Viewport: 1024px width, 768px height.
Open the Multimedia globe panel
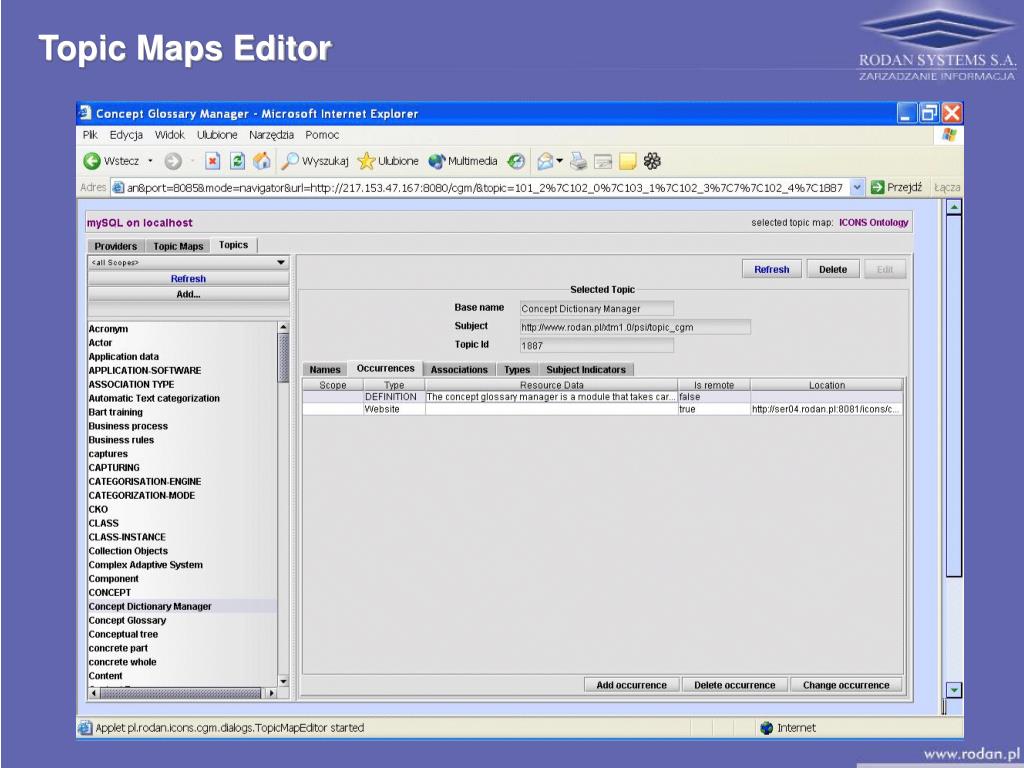[x=463, y=161]
